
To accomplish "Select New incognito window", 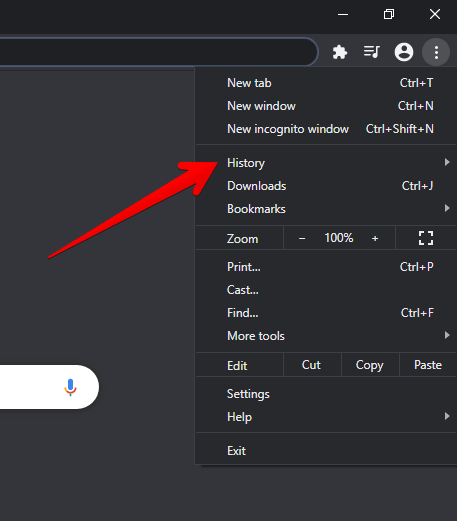I will (325, 129).
